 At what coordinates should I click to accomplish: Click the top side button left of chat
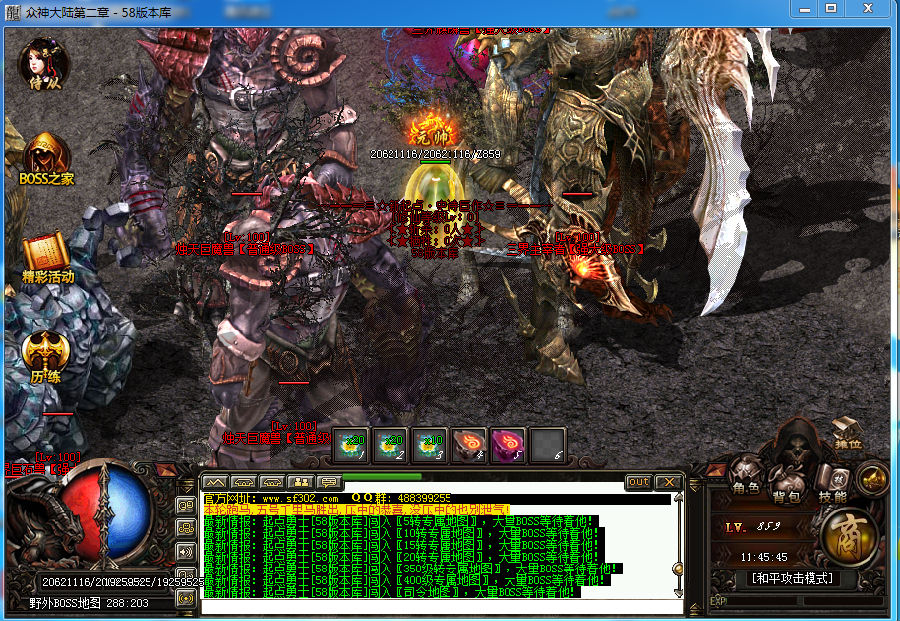coord(185,505)
